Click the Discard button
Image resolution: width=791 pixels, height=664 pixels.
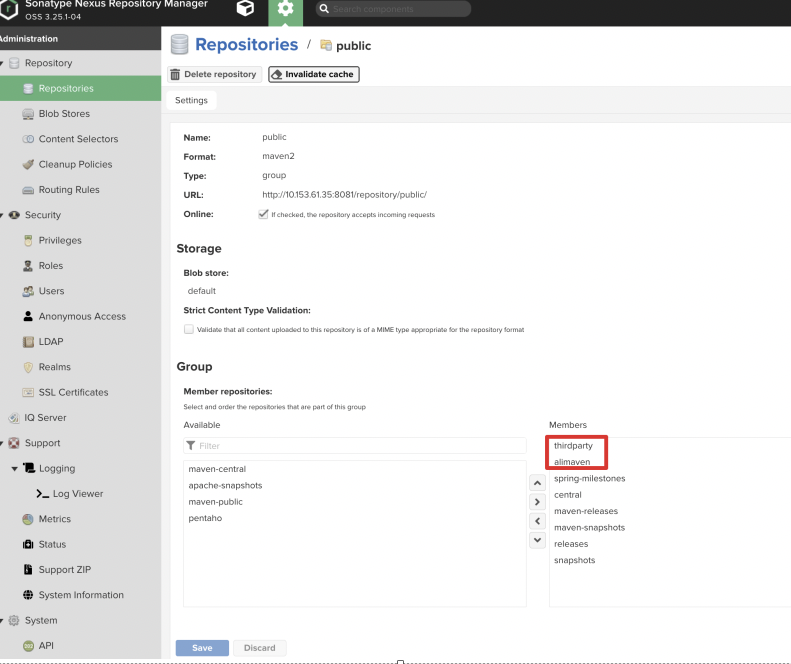(260, 648)
